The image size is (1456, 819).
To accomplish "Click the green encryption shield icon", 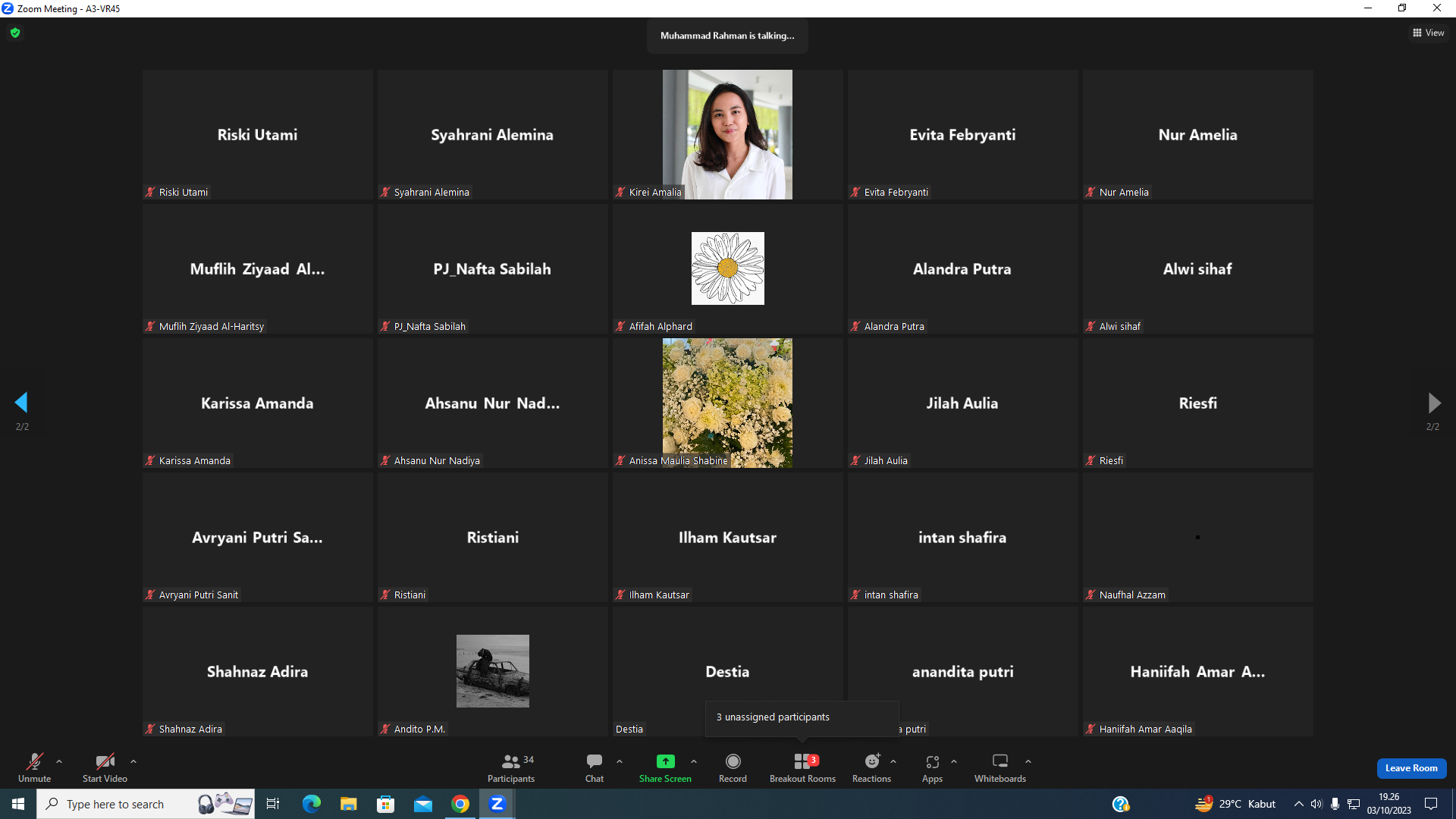I will (15, 33).
